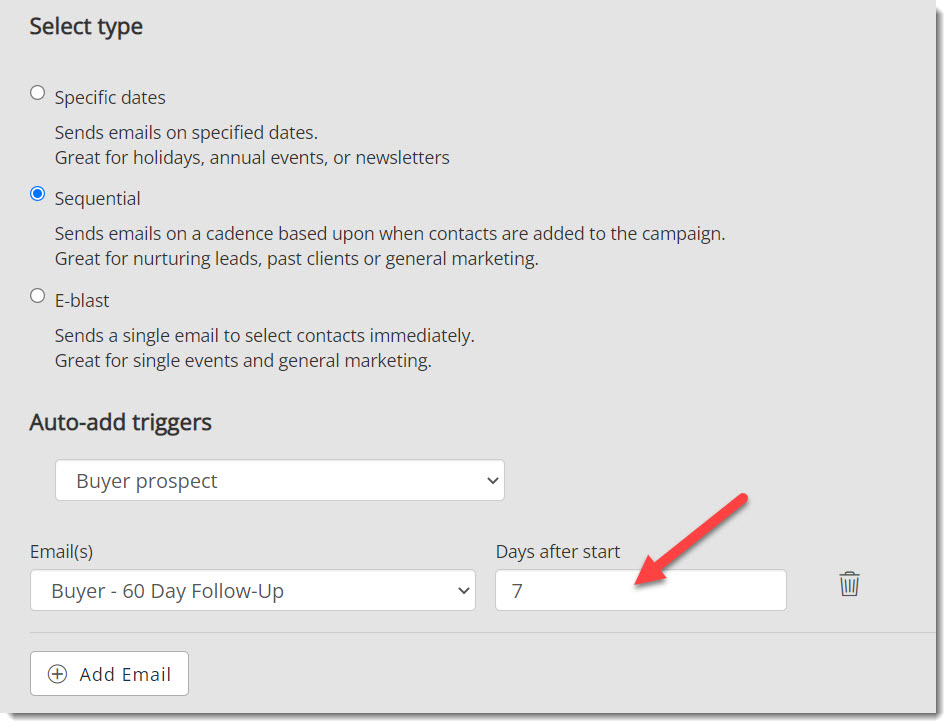Focus the Days after start input field
Viewport: 951px width, 728px height.
(640, 591)
